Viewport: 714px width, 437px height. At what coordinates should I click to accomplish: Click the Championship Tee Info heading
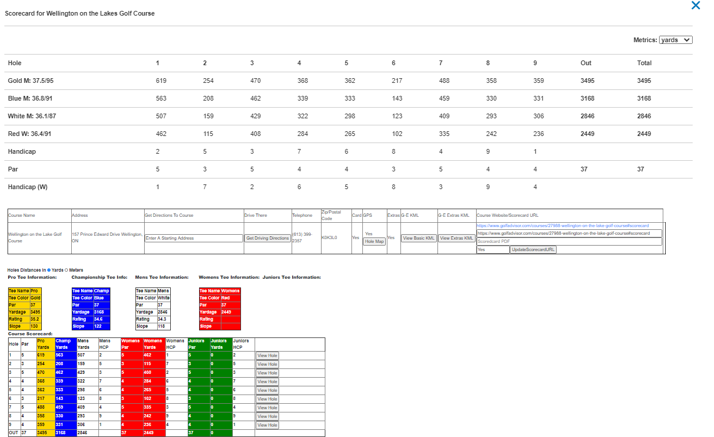(99, 277)
